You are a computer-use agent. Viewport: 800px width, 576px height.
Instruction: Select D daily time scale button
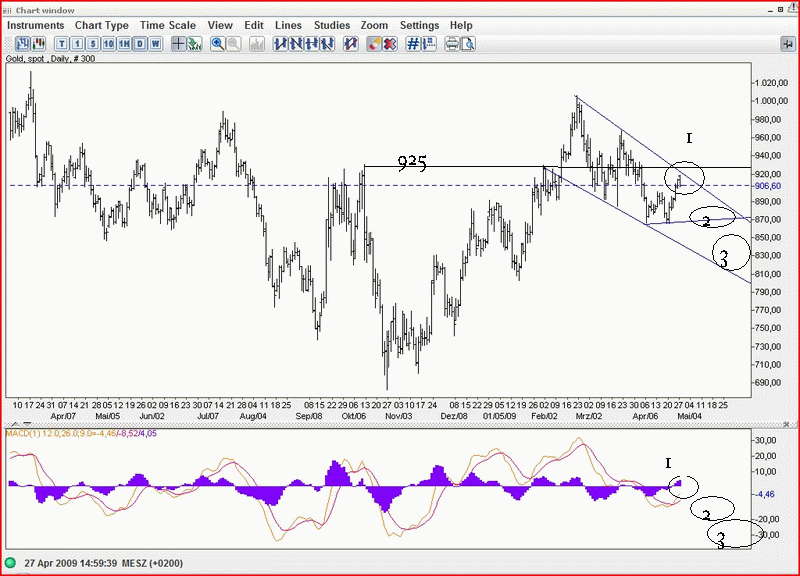pos(140,44)
